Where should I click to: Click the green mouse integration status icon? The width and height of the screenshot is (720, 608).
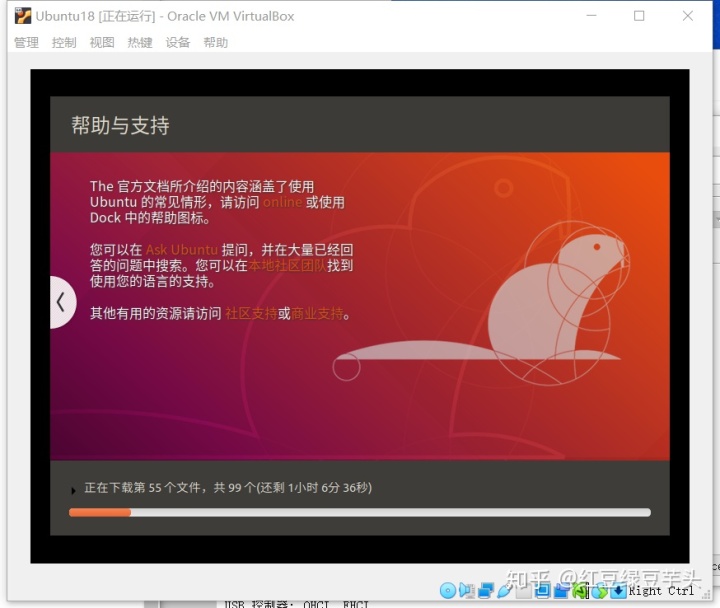point(580,591)
